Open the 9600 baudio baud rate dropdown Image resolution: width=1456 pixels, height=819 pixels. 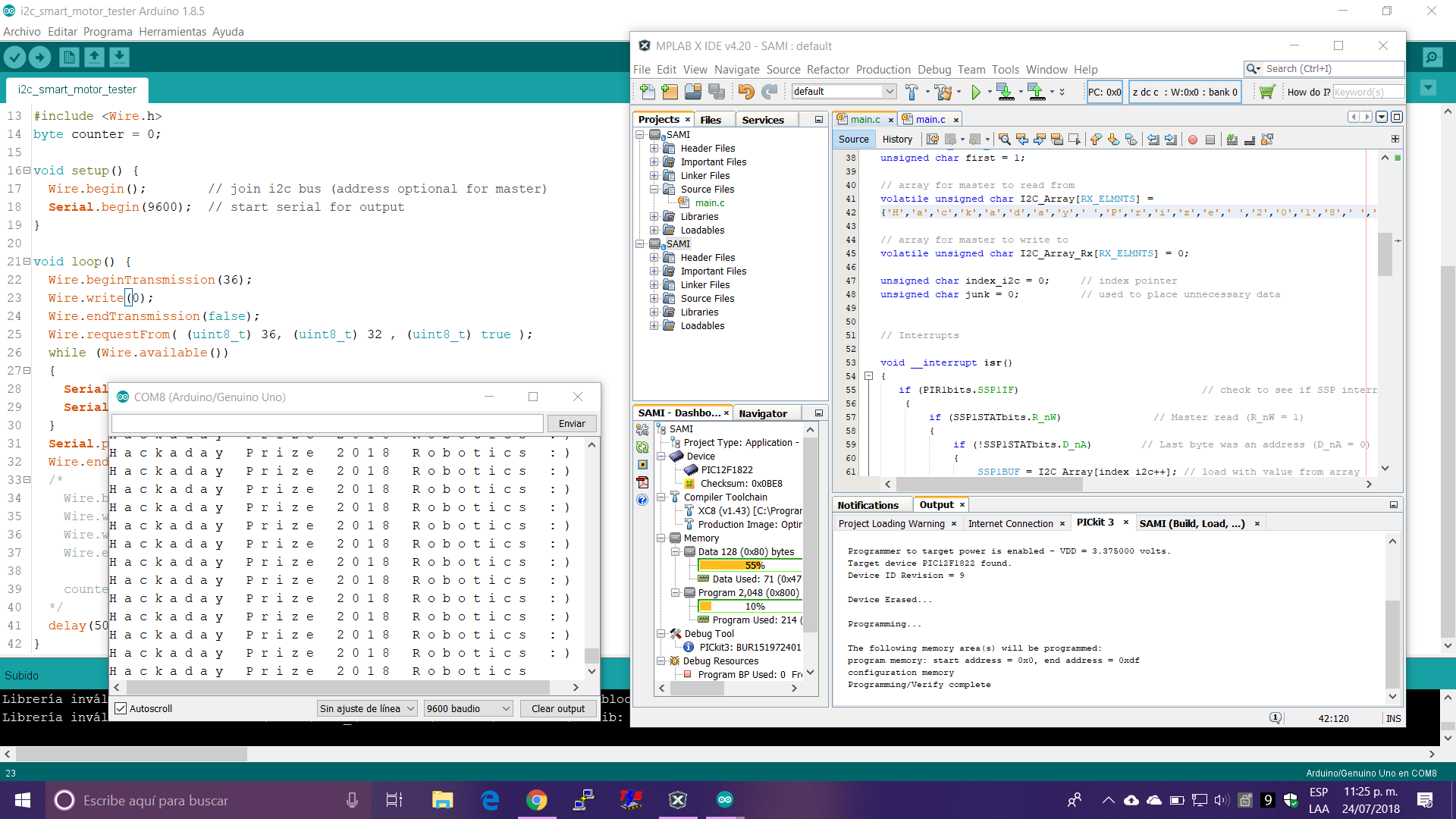[x=469, y=708]
